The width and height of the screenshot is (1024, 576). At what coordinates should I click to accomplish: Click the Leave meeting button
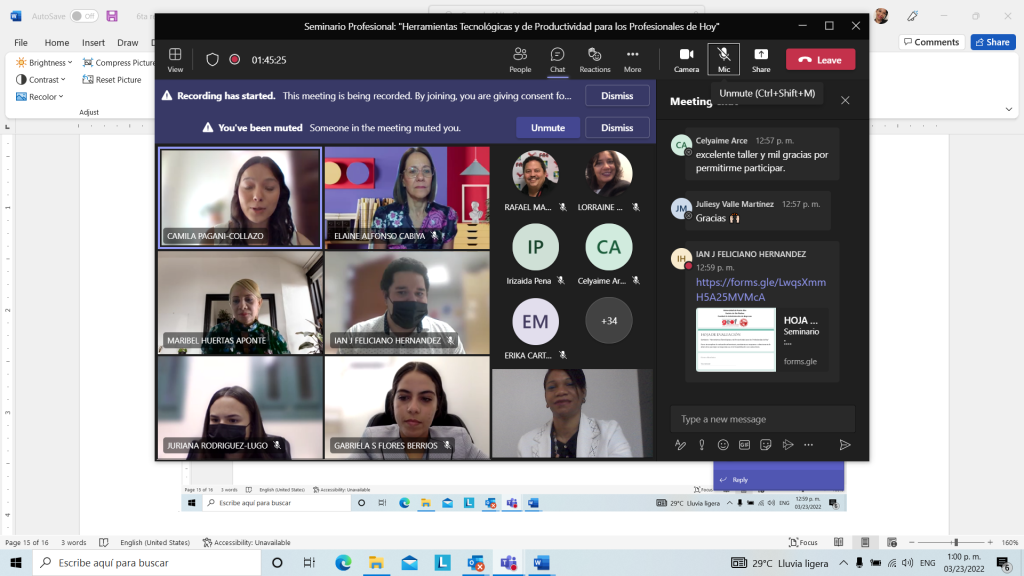(x=821, y=59)
